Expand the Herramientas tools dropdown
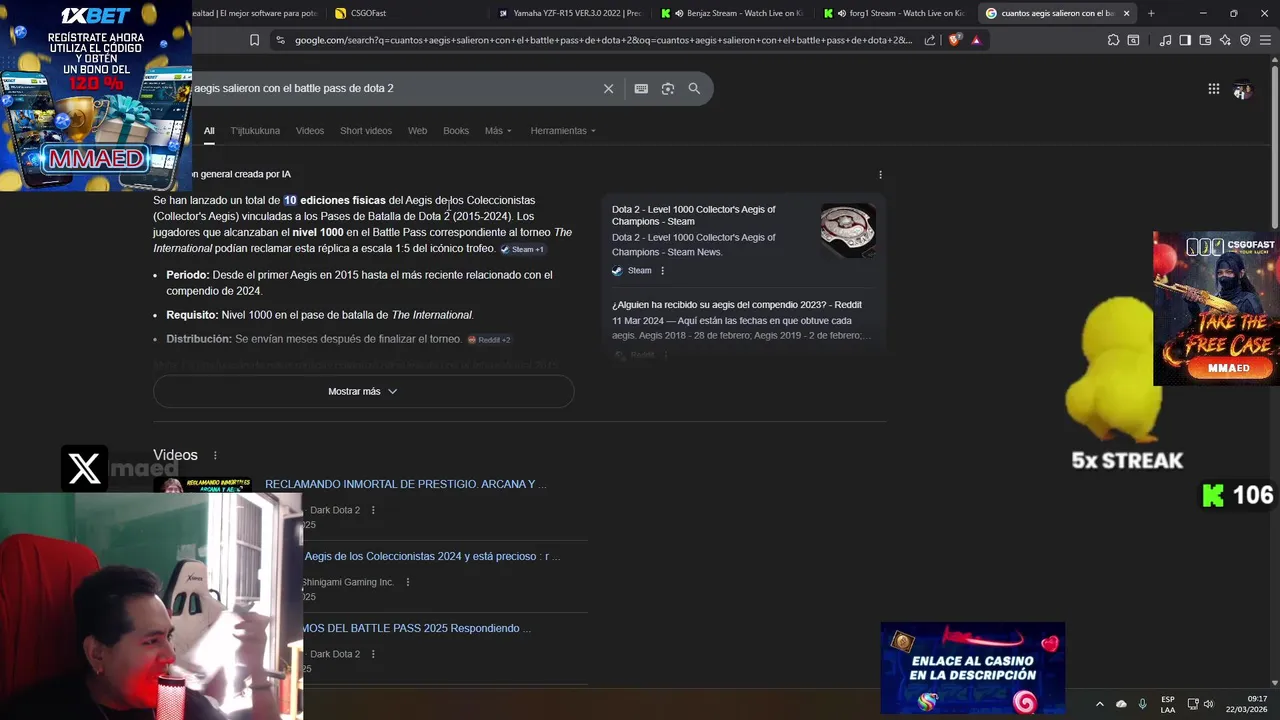This screenshot has width=1280, height=720. tap(563, 131)
